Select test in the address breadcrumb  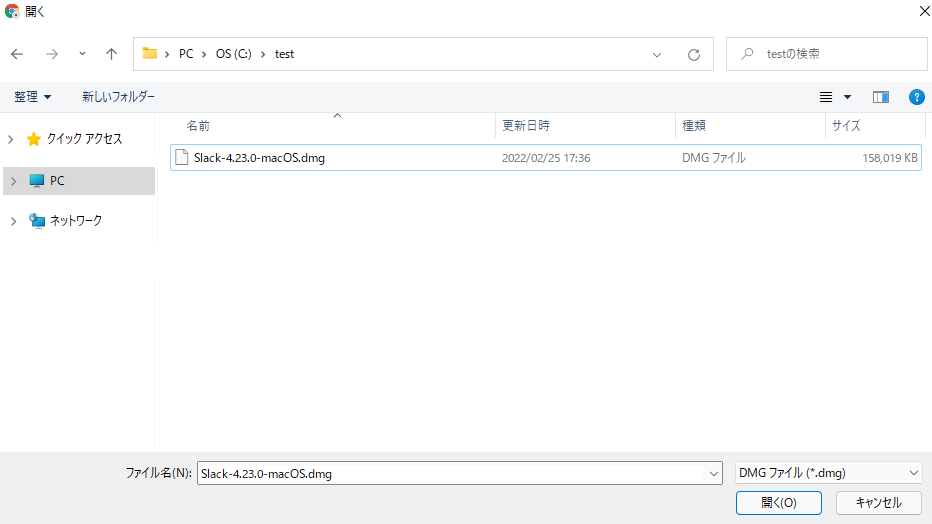point(284,54)
